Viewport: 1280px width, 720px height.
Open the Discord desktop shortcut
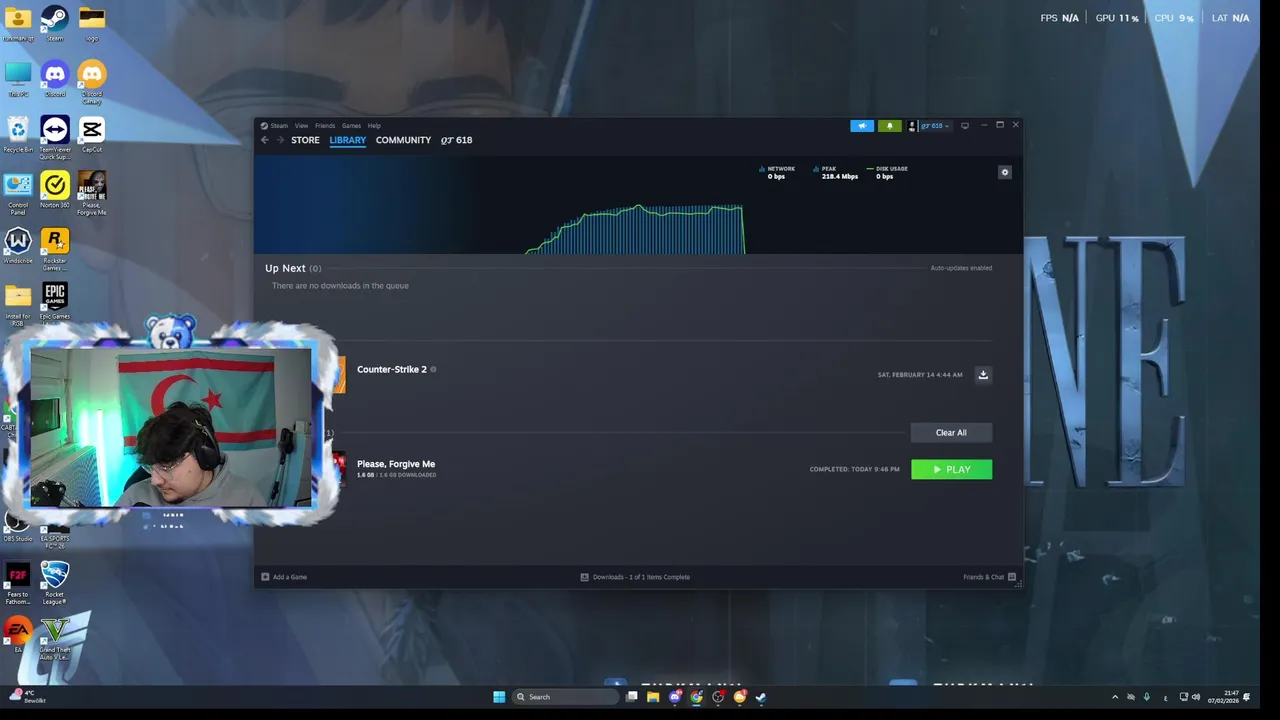[x=55, y=79]
